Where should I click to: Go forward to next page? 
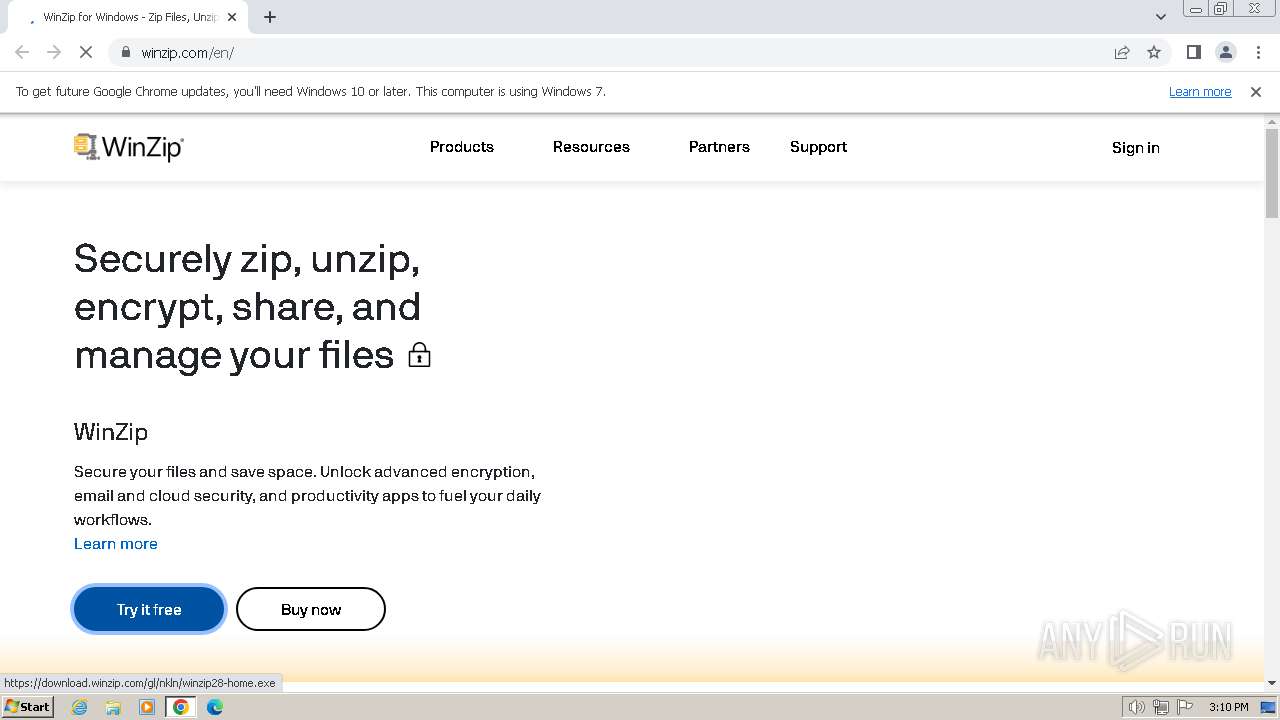[54, 52]
